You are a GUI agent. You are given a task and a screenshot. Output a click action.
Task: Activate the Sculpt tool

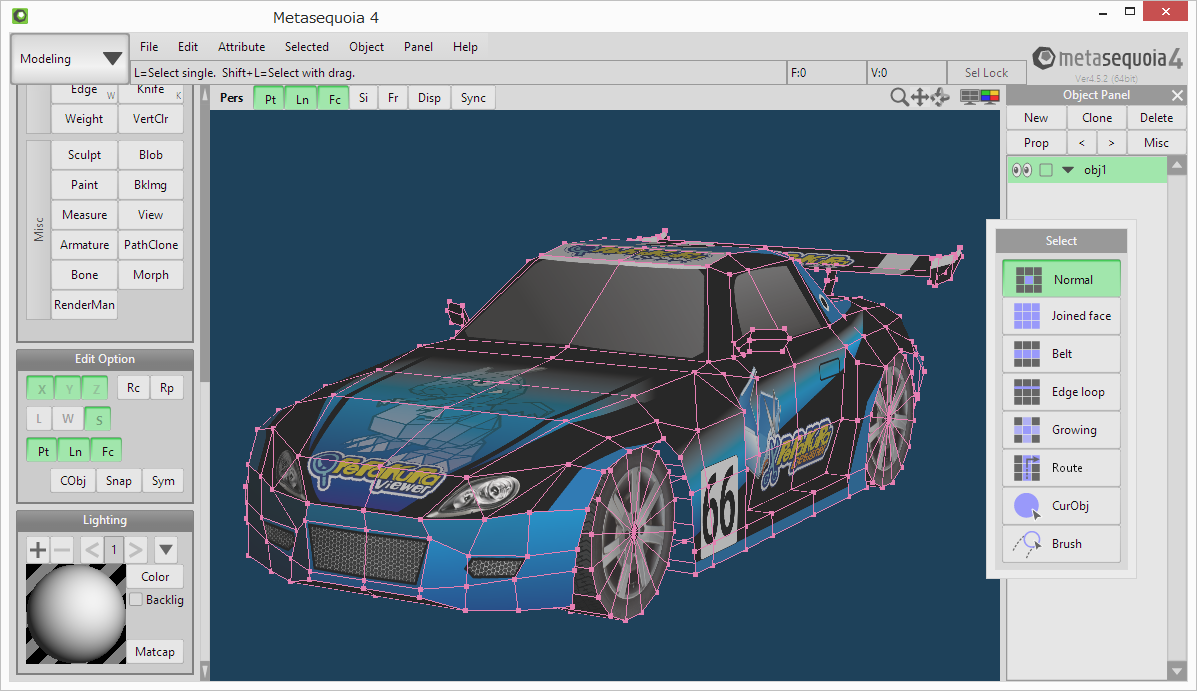tap(84, 154)
